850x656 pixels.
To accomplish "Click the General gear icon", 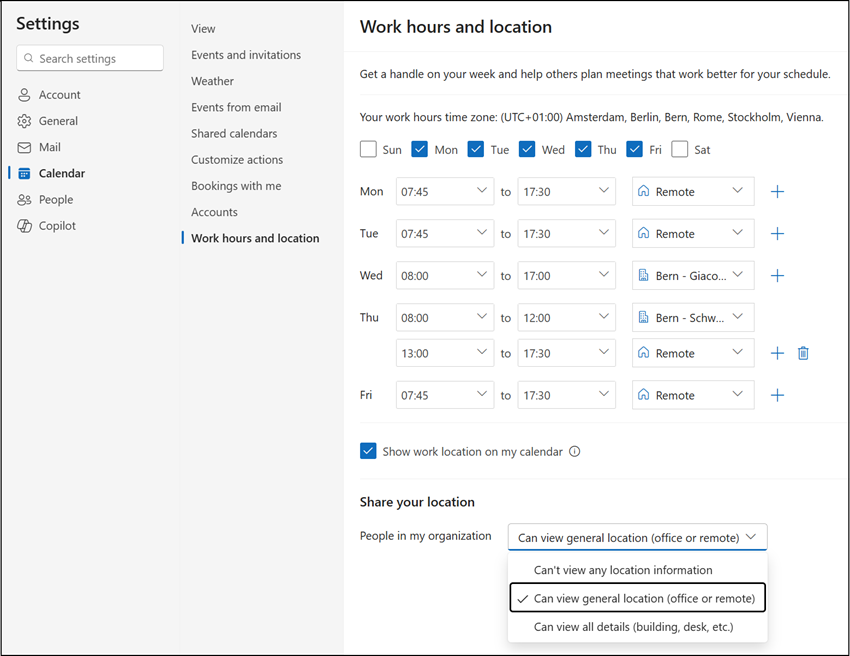I will pyautogui.click(x=22, y=120).
